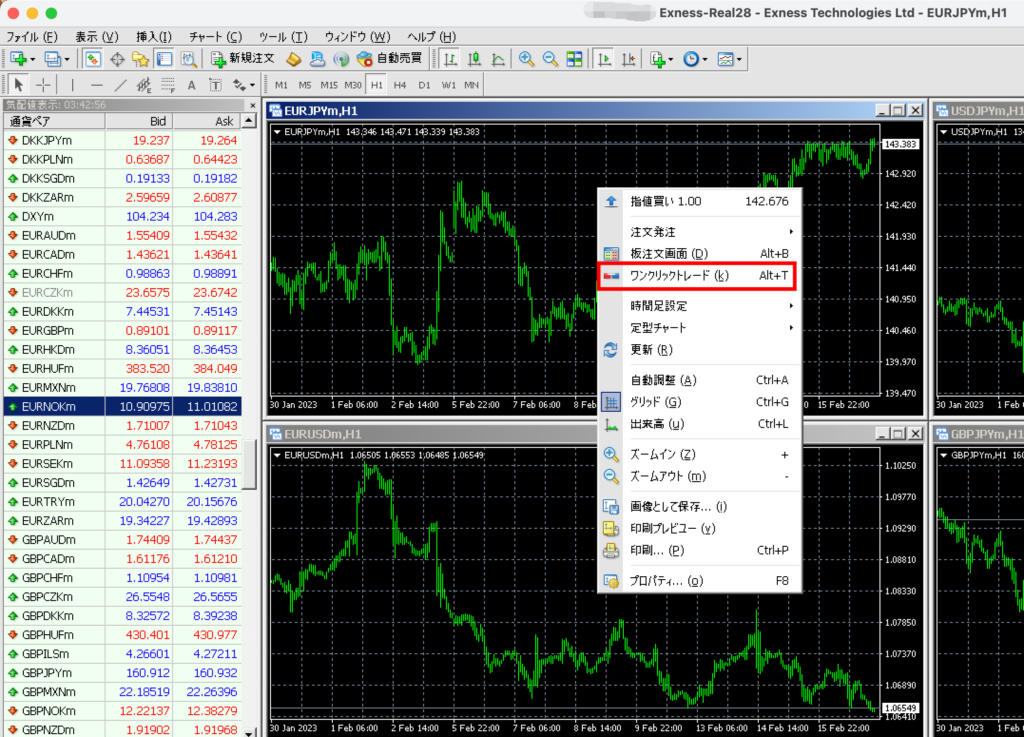Select the equidistant channel tool
The width and height of the screenshot is (1024, 737).
pyautogui.click(x=144, y=84)
